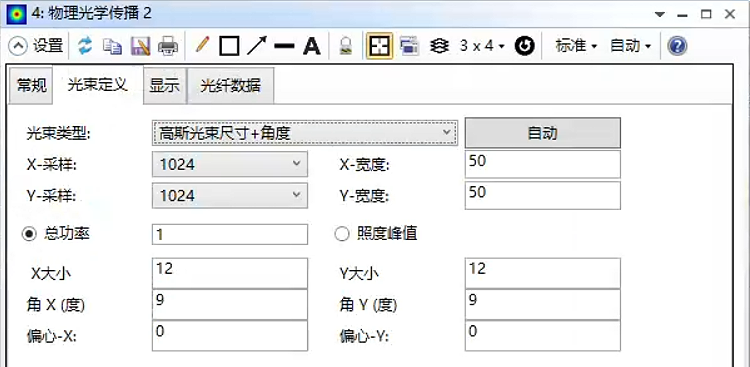750x367 pixels.
Task: Open the help question mark icon
Action: coord(677,46)
